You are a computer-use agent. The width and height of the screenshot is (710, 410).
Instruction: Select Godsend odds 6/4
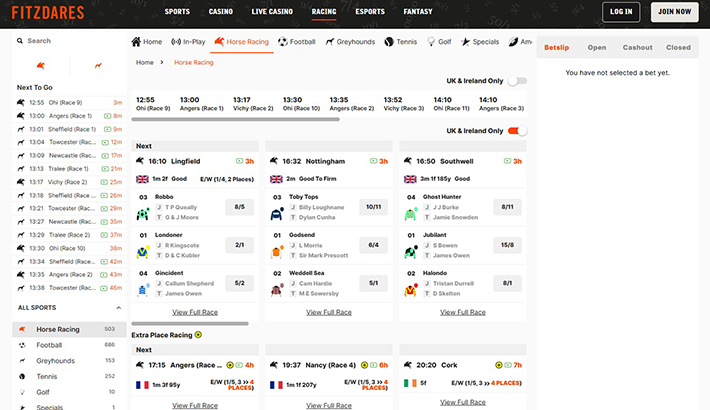[x=374, y=245]
